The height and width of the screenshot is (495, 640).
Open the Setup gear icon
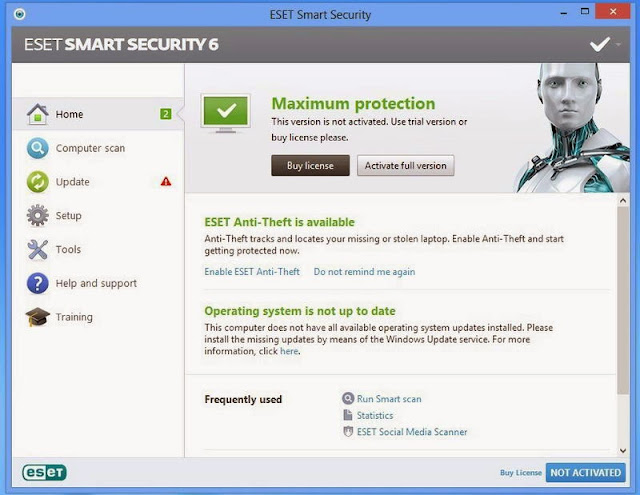tap(38, 215)
